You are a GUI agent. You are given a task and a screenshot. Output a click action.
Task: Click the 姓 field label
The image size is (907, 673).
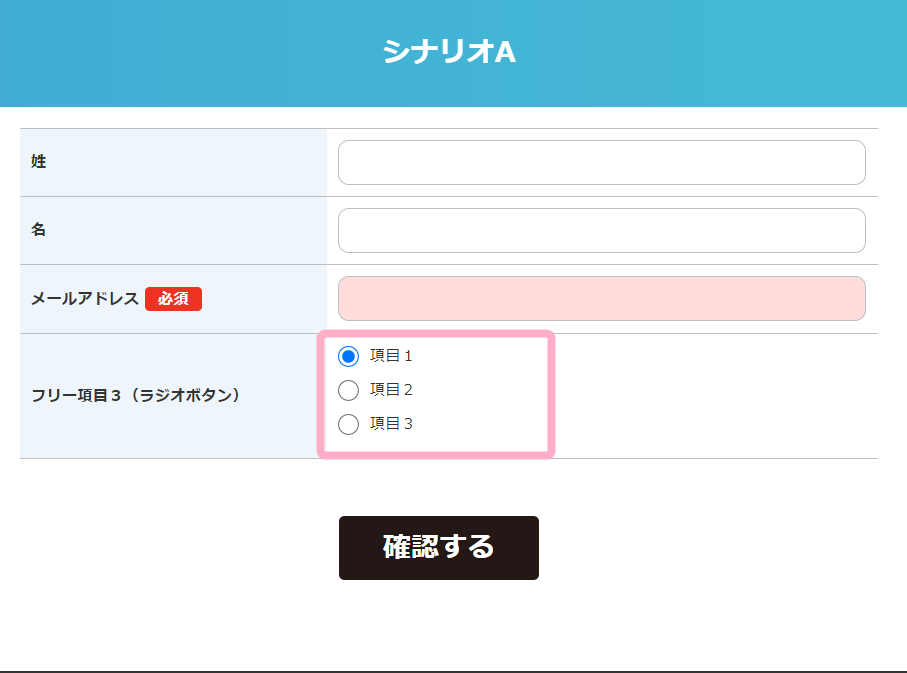(x=39, y=162)
